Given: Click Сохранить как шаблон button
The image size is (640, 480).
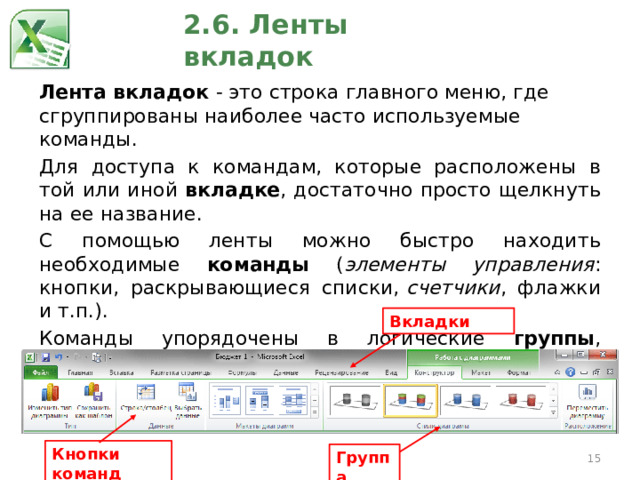Looking at the screenshot, I should [93, 401].
